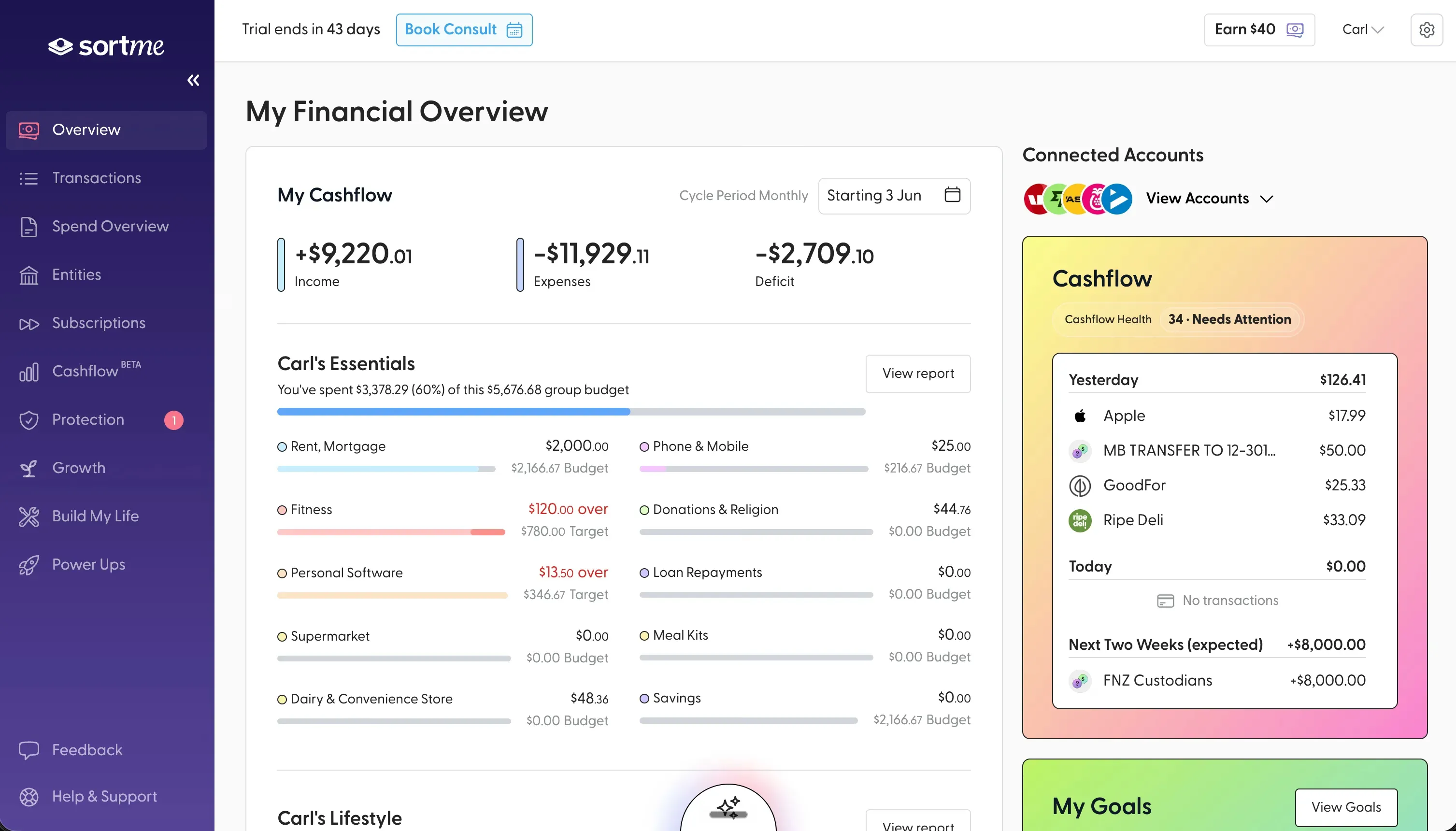1456x831 pixels.
Task: Click the Fitness target progress bar
Action: 391,532
